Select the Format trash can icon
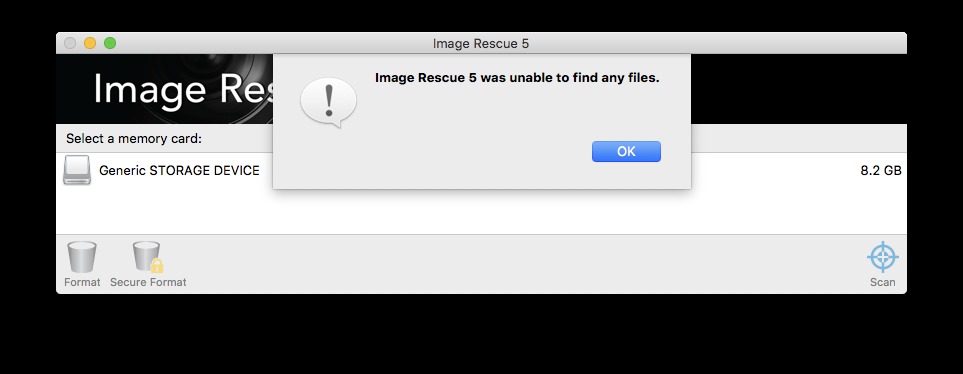This screenshot has height=374, width=963. point(82,257)
